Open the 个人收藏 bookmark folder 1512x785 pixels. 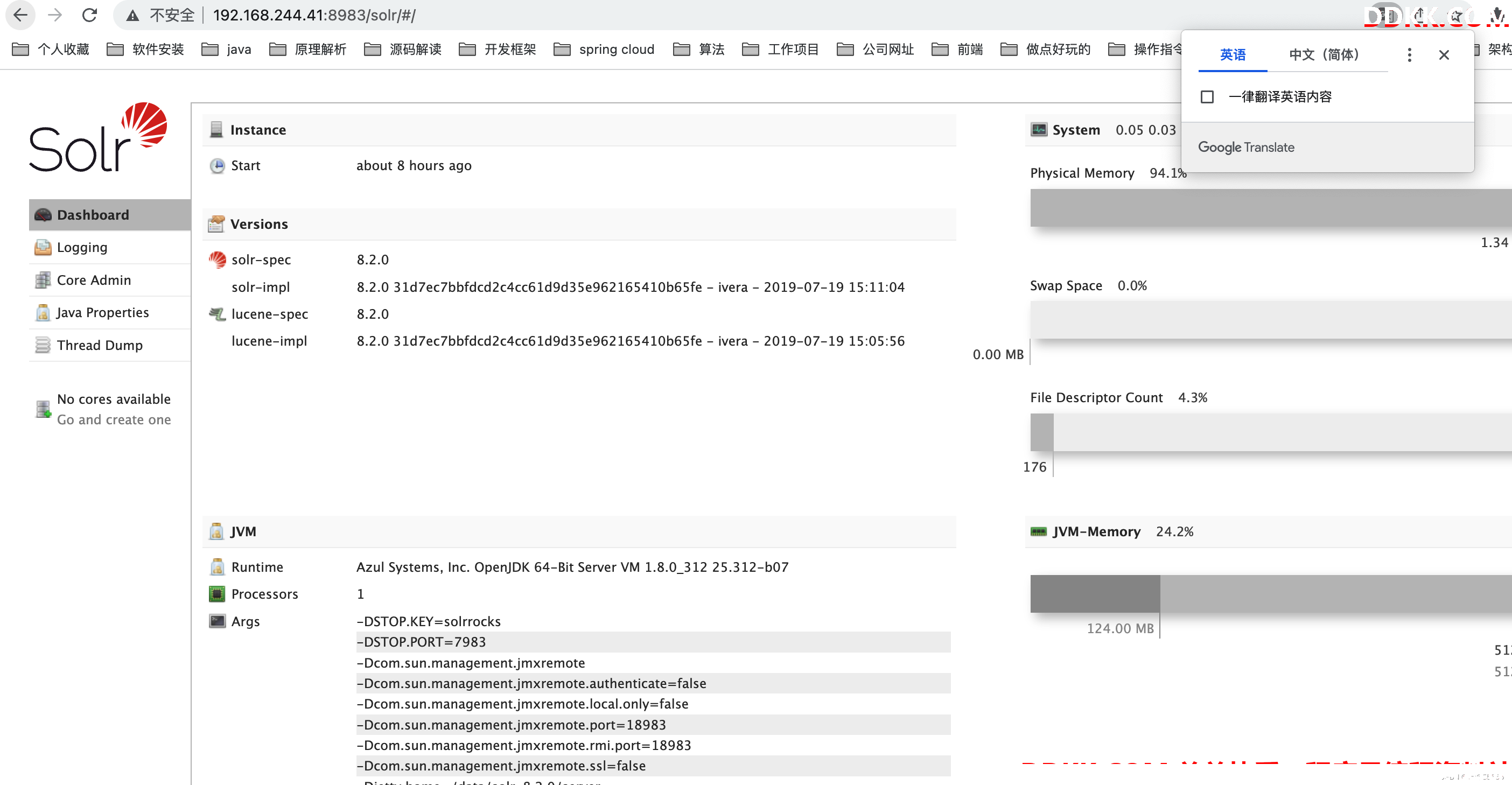[x=51, y=50]
